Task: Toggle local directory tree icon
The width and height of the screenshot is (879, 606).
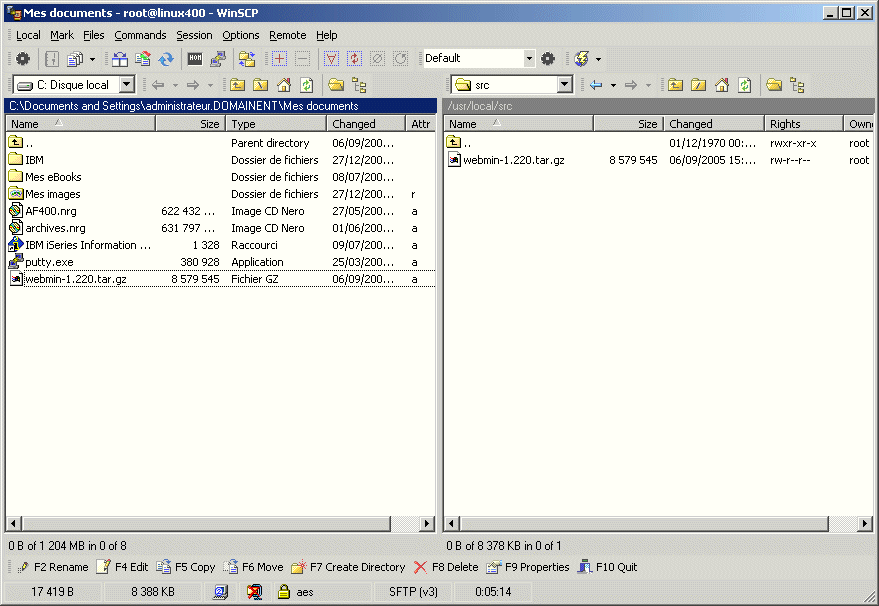Action: click(x=359, y=85)
